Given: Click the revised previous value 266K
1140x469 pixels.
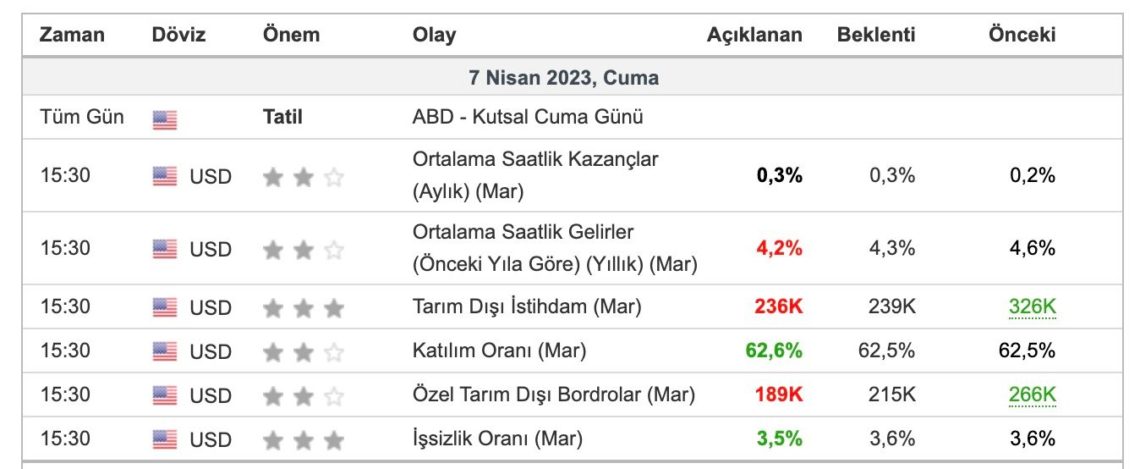Looking at the screenshot, I should (x=1032, y=395).
